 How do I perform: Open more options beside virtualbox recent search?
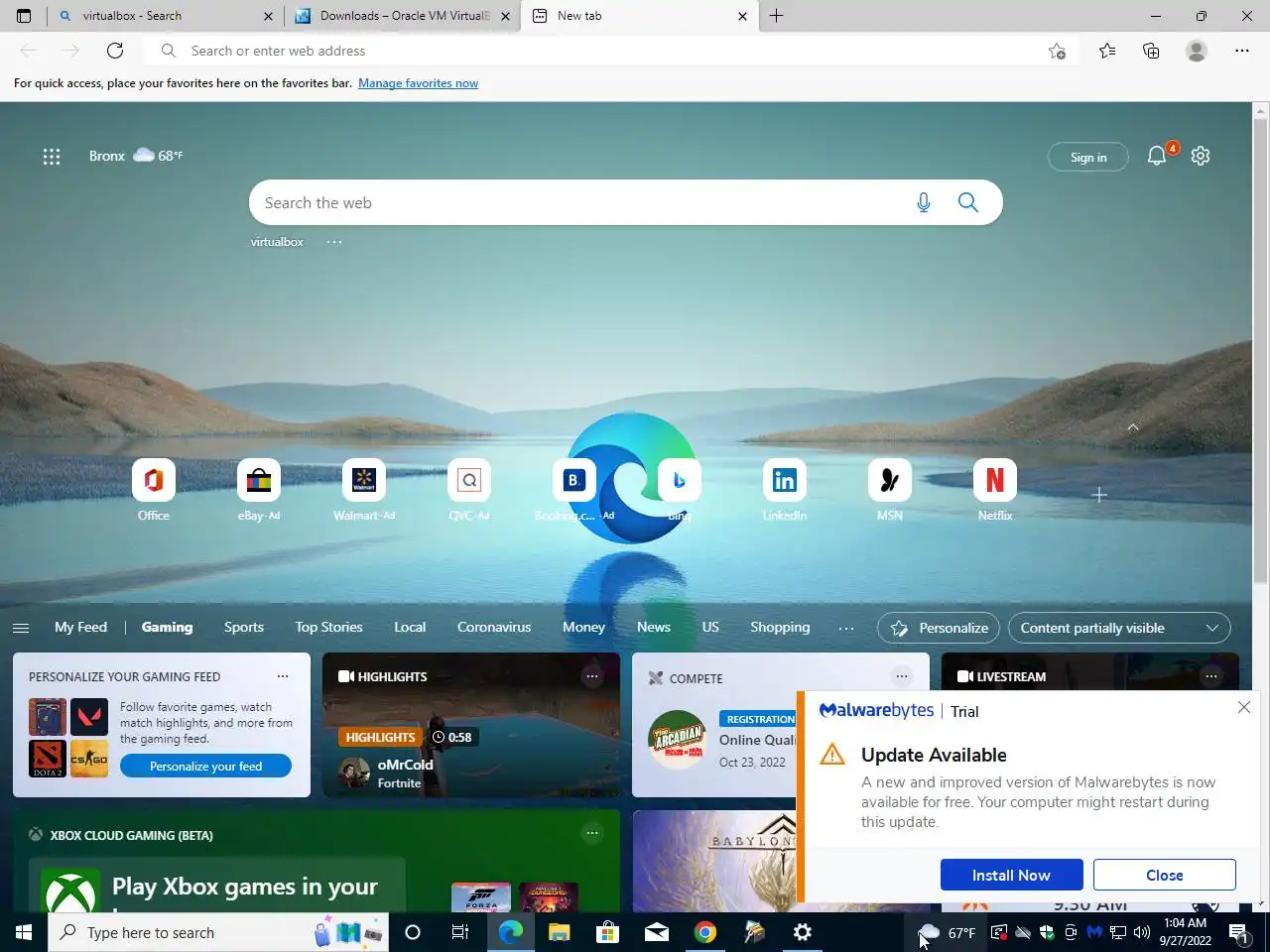coord(334,242)
